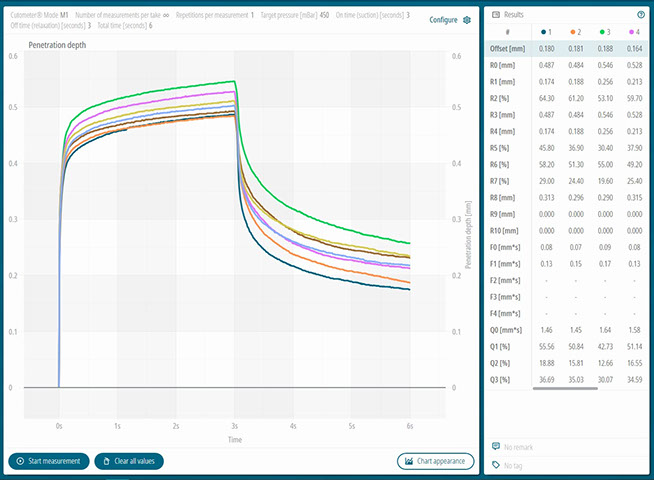
Task: Click the Results help question mark icon
Action: point(640,15)
